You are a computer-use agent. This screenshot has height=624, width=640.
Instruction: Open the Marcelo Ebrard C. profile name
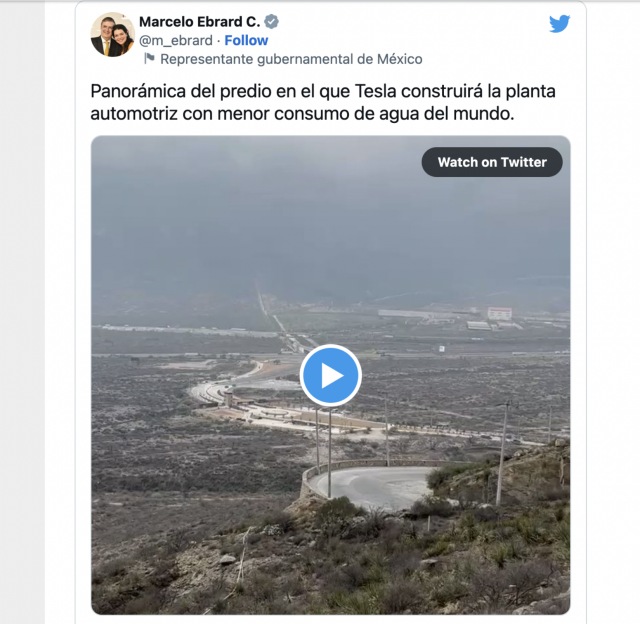pos(200,22)
